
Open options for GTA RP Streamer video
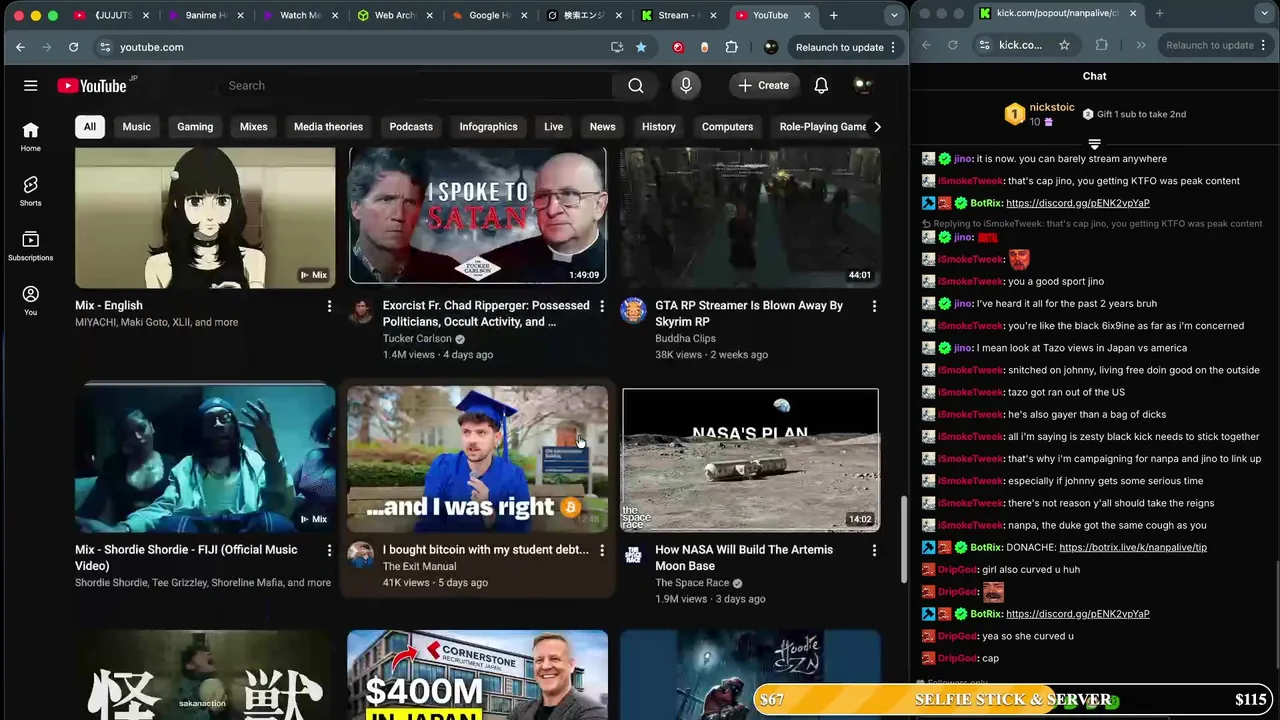(x=874, y=306)
